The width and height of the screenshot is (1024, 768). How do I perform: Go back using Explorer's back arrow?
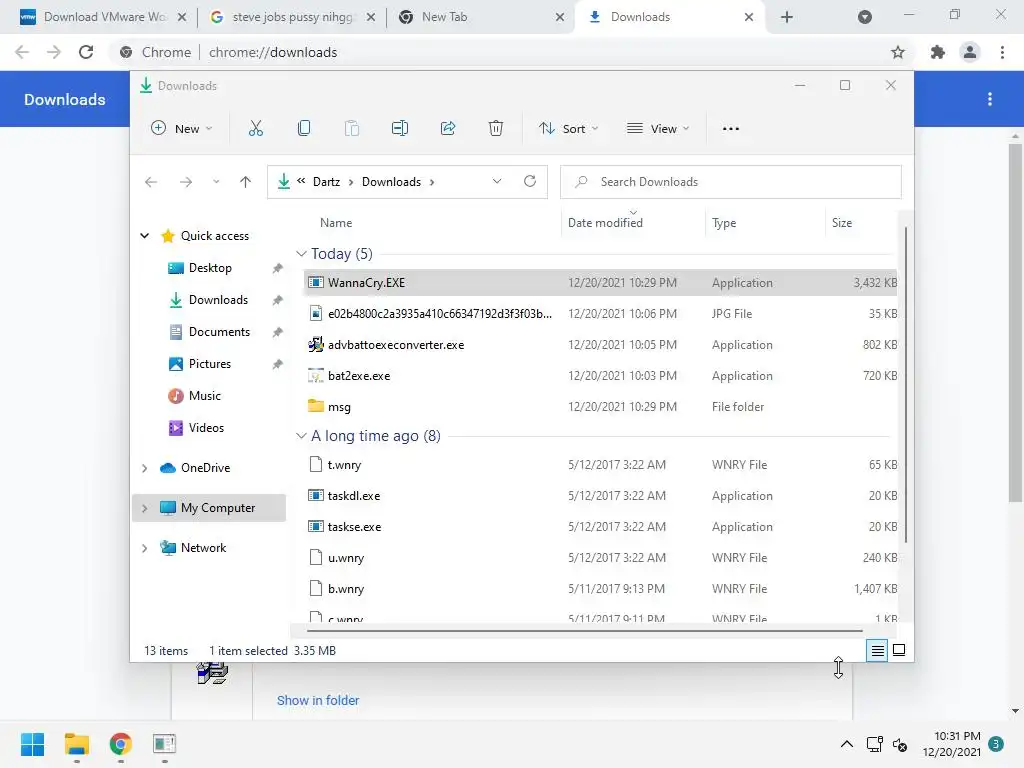(151, 182)
